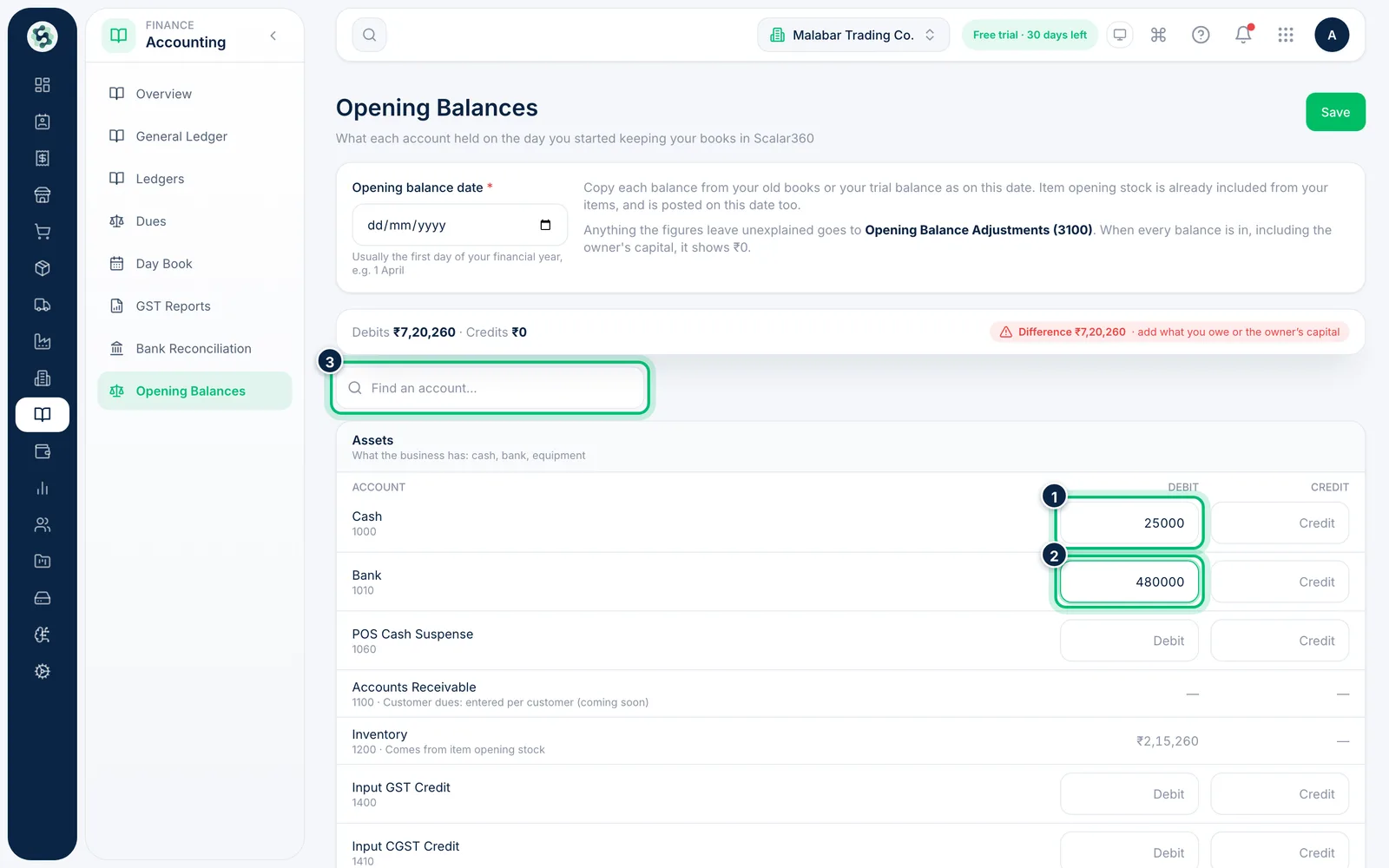Open the delivery truck icon in left rail
Viewport: 1389px width, 868px height.
coord(42,305)
